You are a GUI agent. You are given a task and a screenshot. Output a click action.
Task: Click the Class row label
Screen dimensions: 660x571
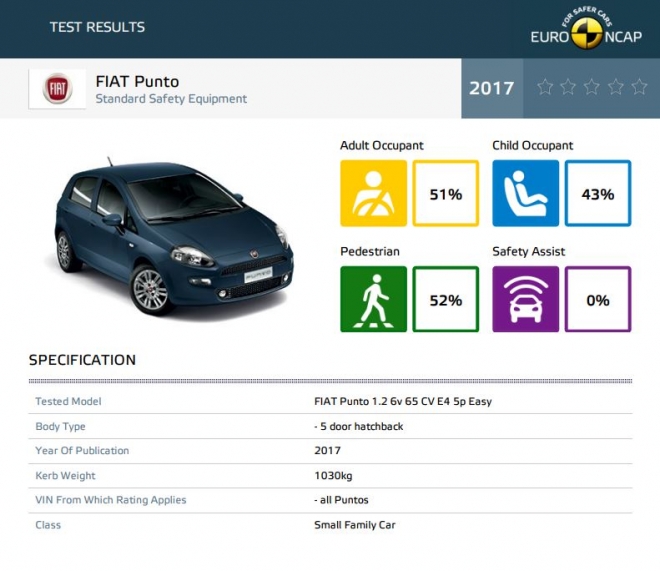click(x=48, y=525)
